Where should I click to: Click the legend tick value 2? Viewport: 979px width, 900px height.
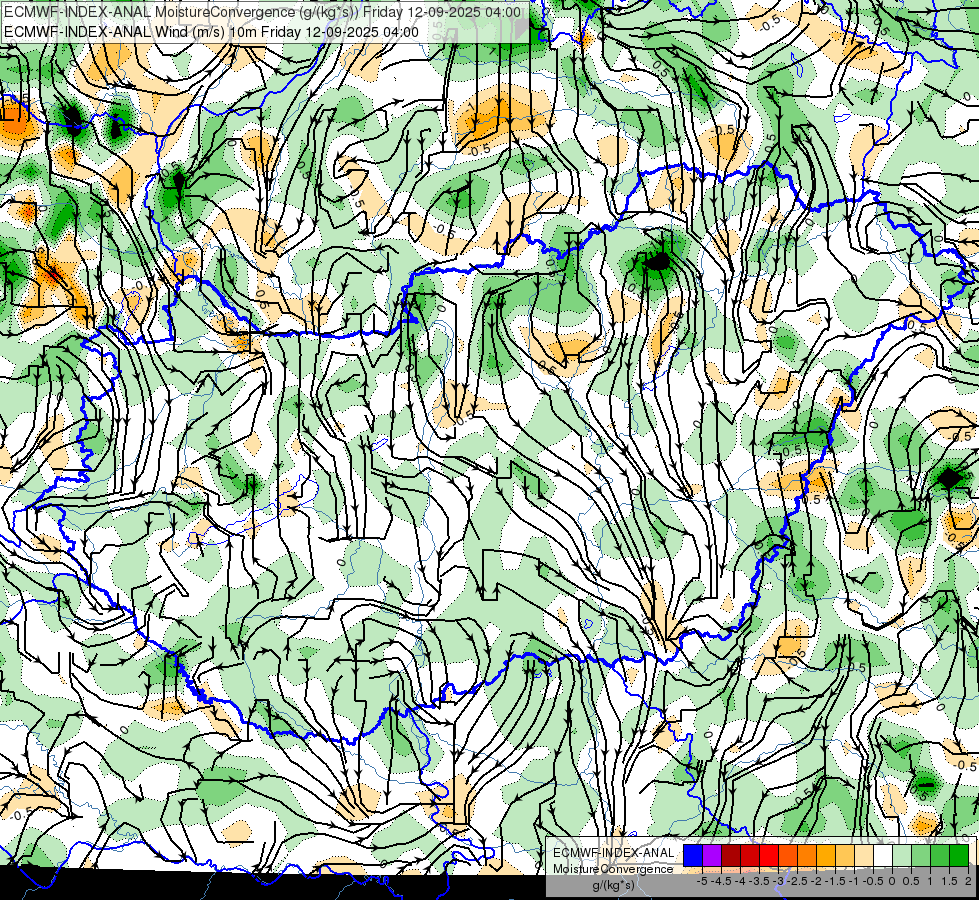[968, 881]
